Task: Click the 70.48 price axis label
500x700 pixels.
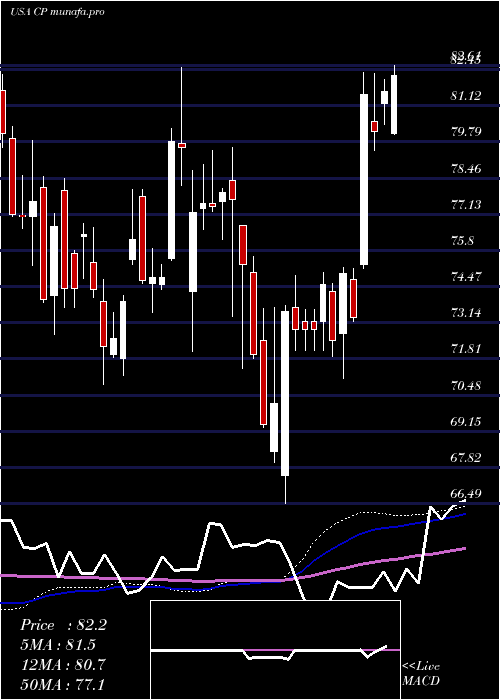Action: 466,385
